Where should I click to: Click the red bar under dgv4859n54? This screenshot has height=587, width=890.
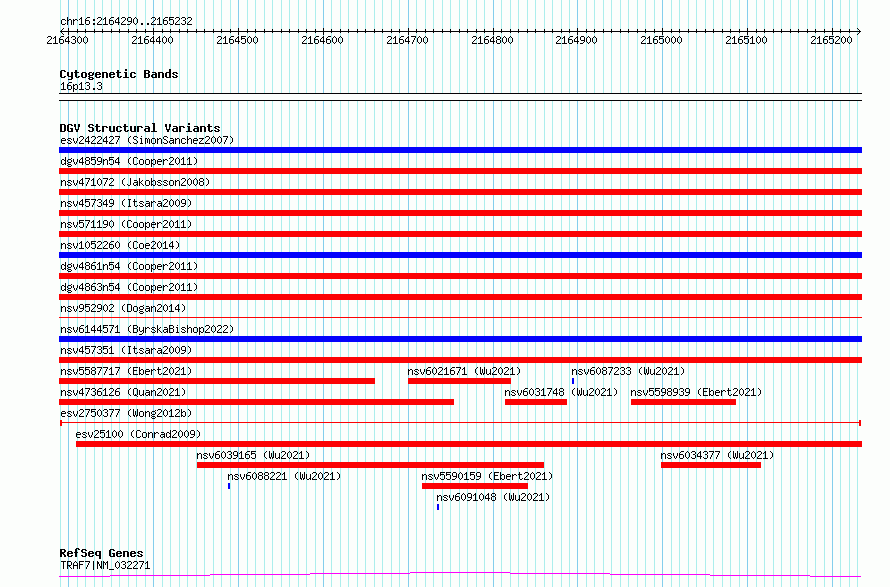pos(460,171)
